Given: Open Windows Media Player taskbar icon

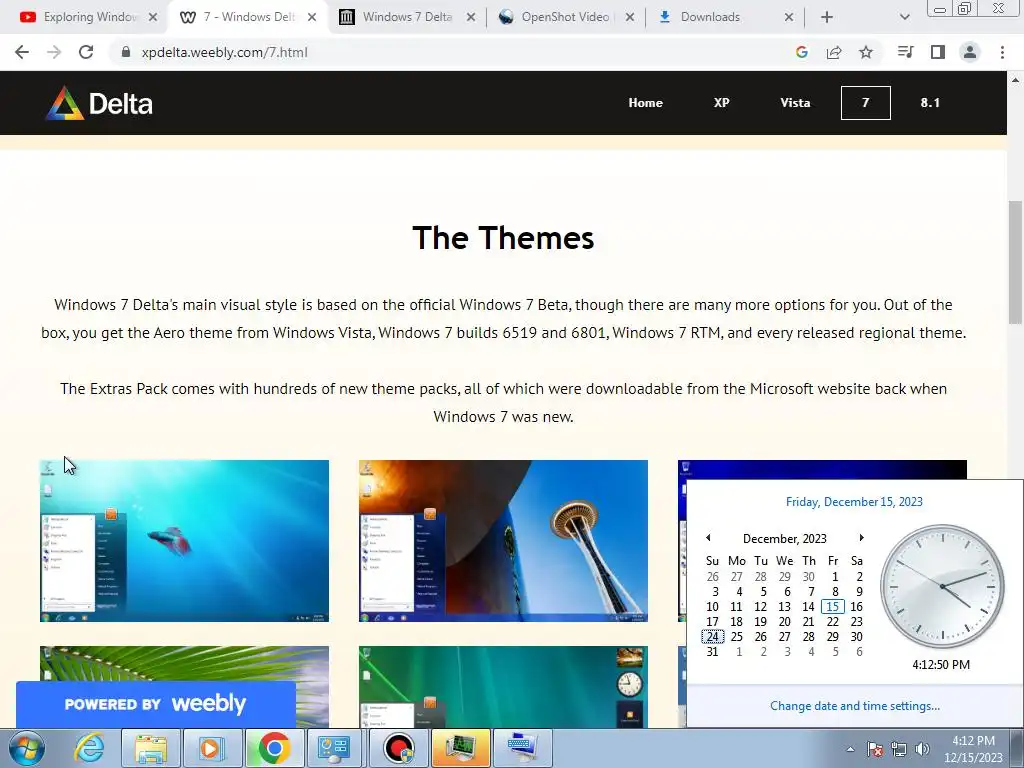Looking at the screenshot, I should [212, 748].
